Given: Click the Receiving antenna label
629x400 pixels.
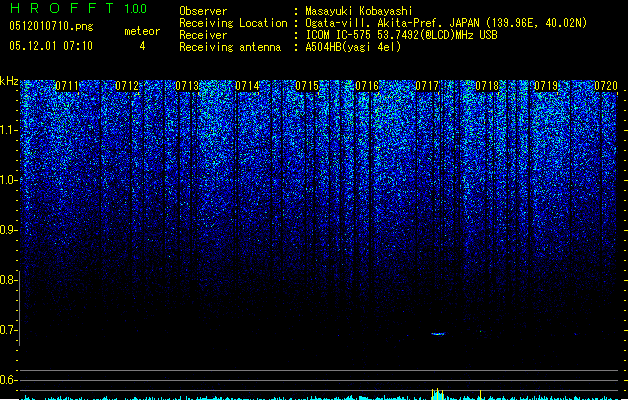Looking at the screenshot, I should (230, 47).
